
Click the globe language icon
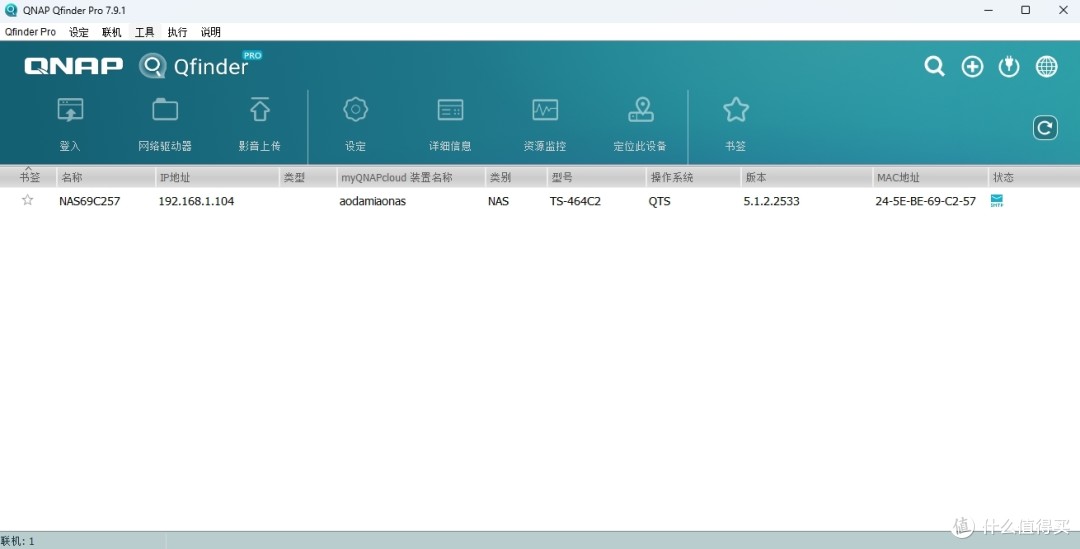pyautogui.click(x=1046, y=66)
